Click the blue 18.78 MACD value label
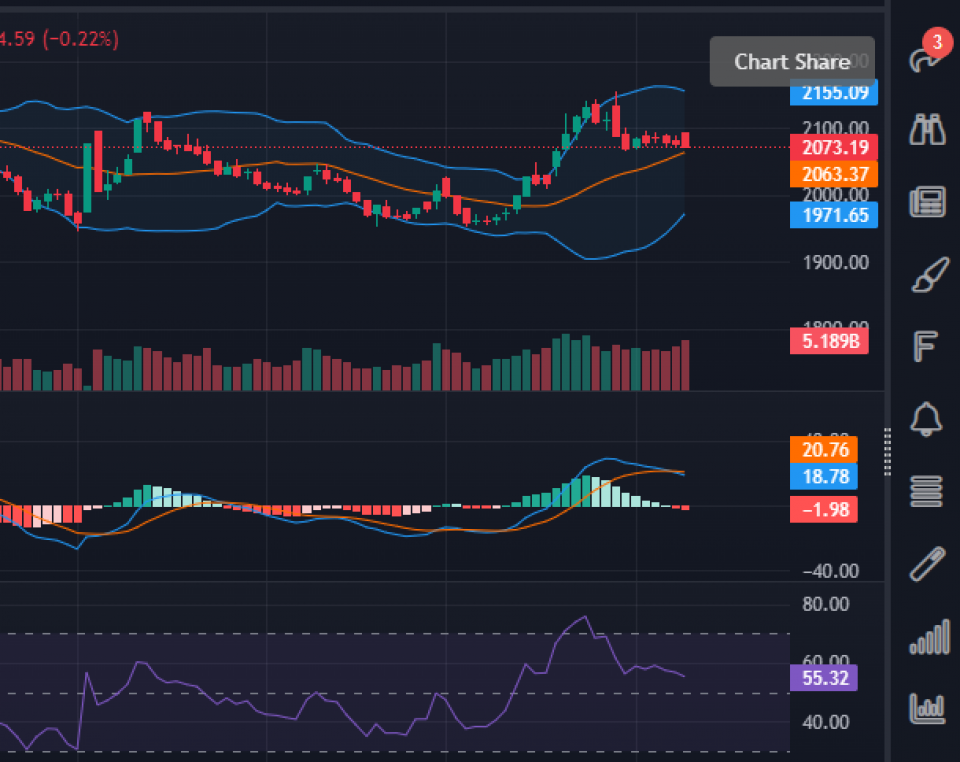 pyautogui.click(x=823, y=477)
